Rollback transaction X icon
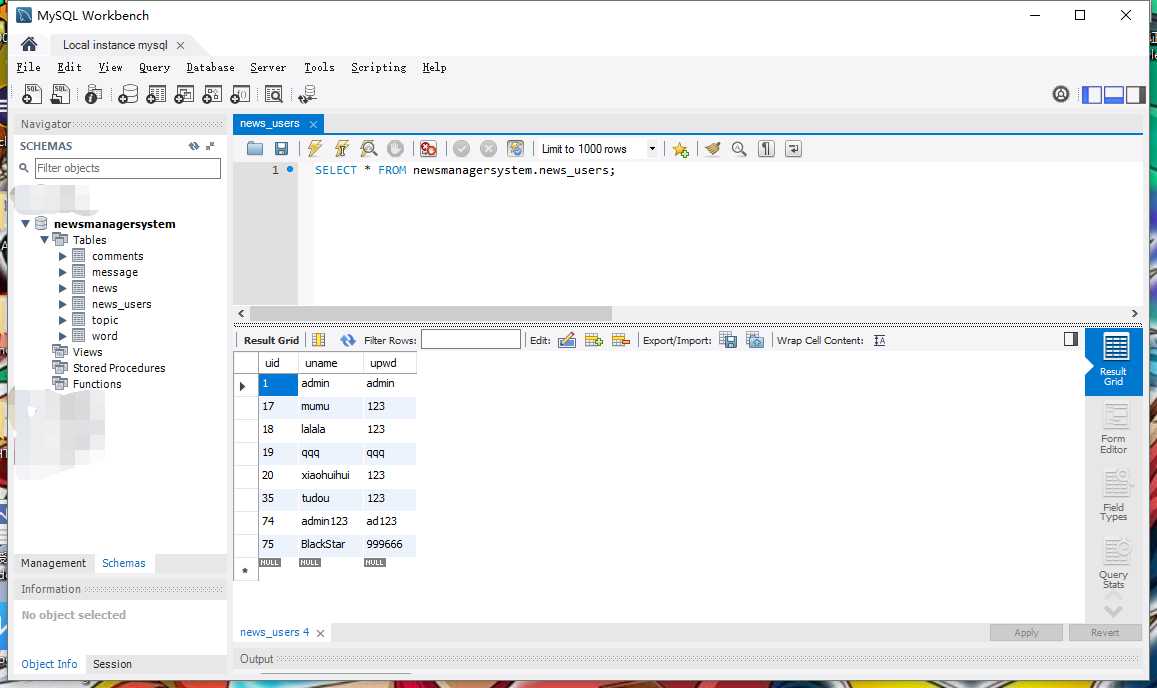The height and width of the screenshot is (688, 1157). click(488, 148)
